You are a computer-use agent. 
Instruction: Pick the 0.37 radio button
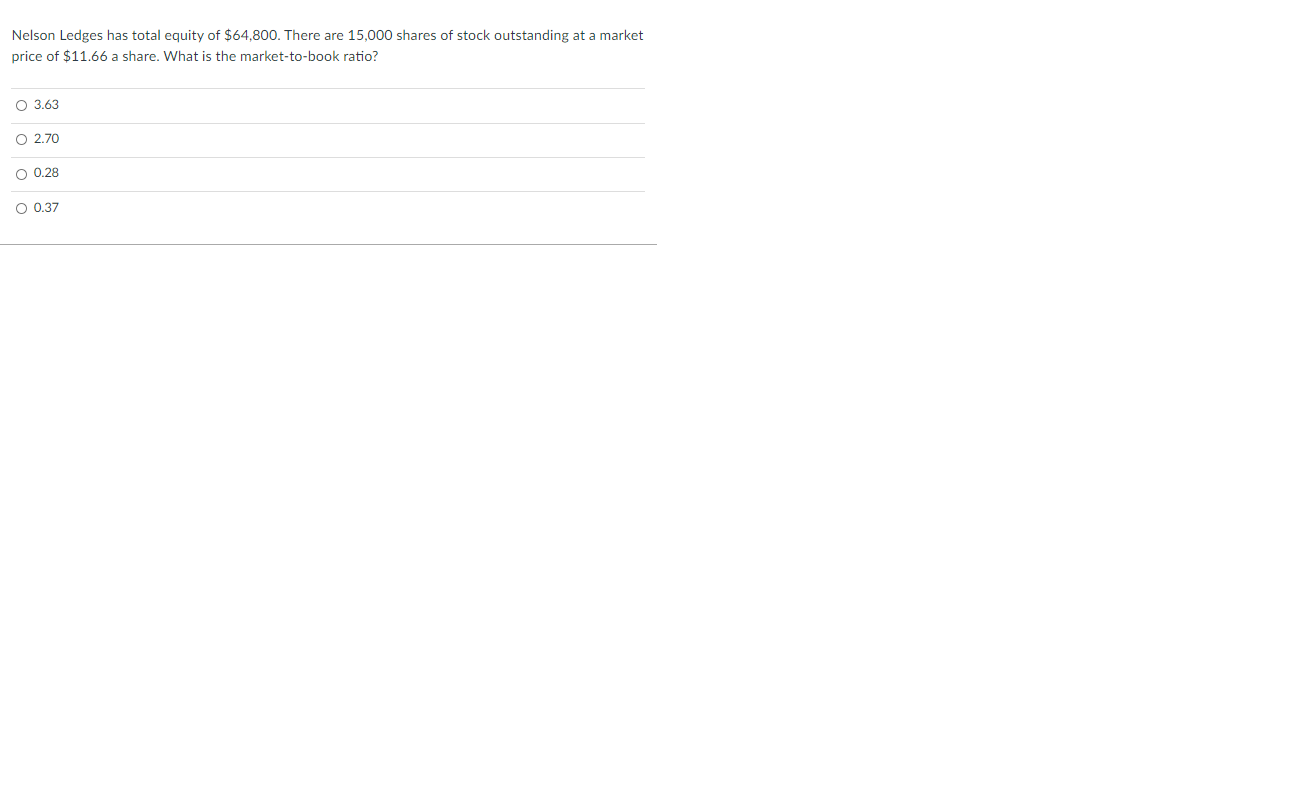(x=21, y=208)
